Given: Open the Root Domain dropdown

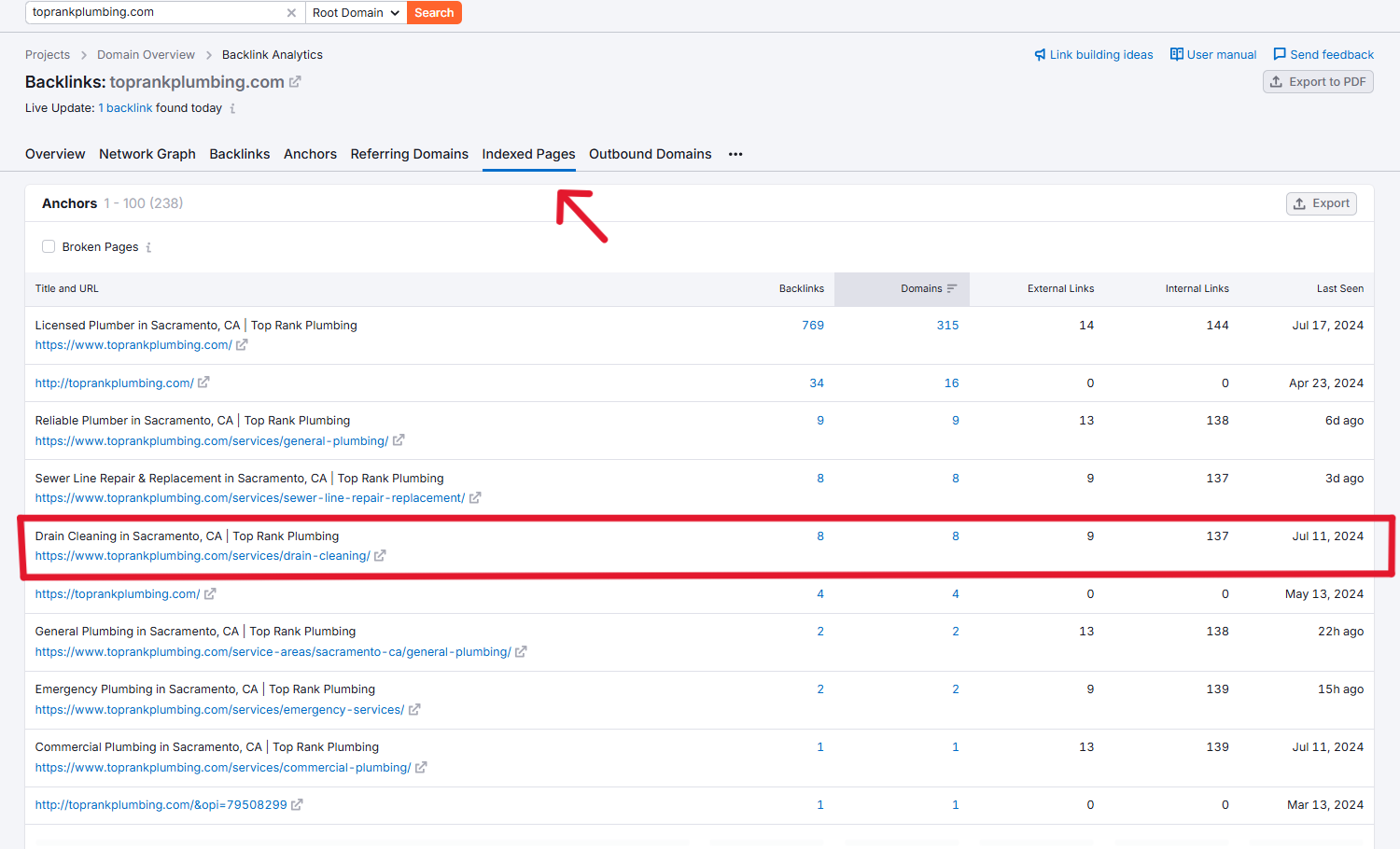Looking at the screenshot, I should coord(357,13).
